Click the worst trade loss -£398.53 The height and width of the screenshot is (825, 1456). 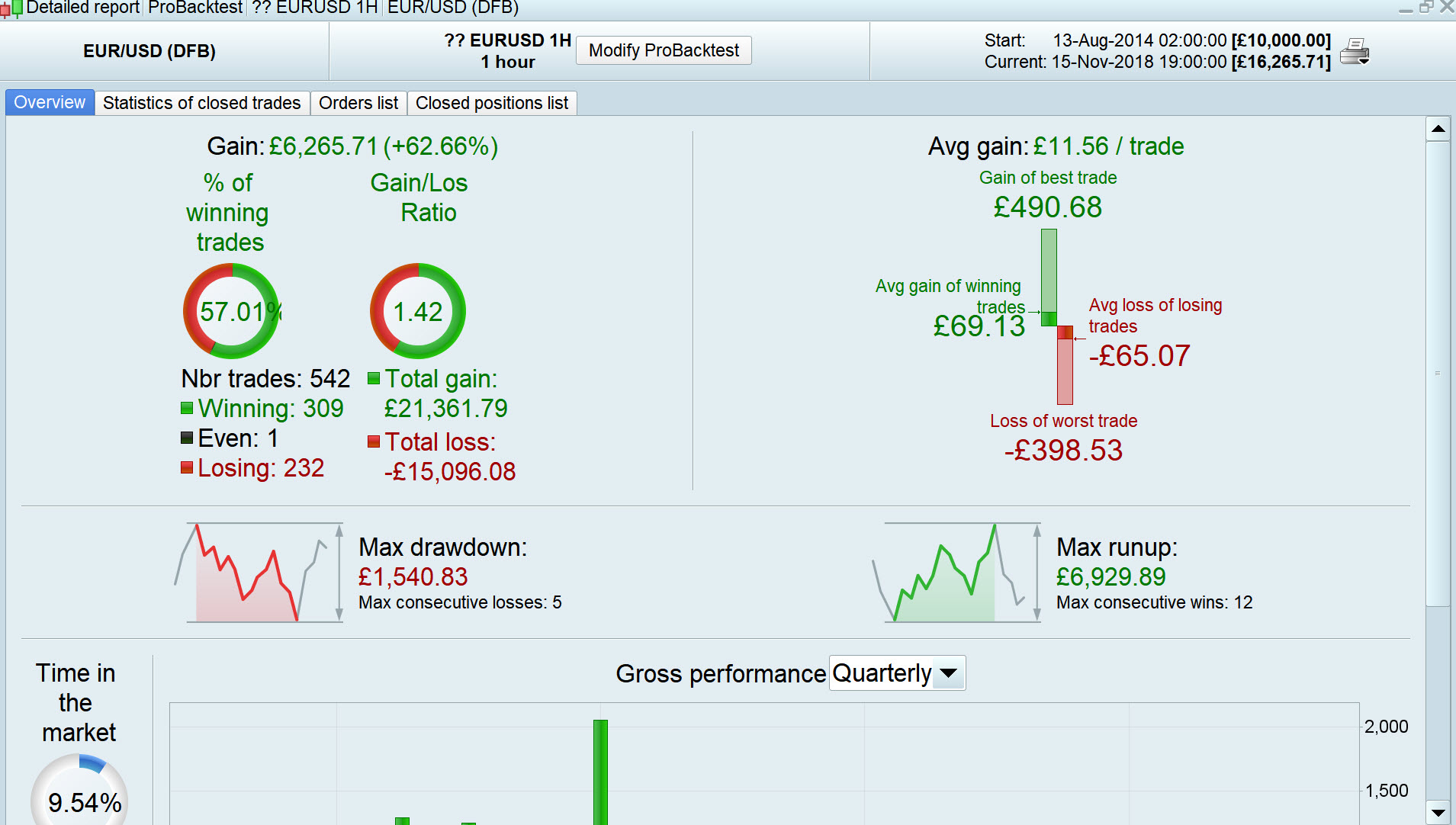pos(1063,451)
